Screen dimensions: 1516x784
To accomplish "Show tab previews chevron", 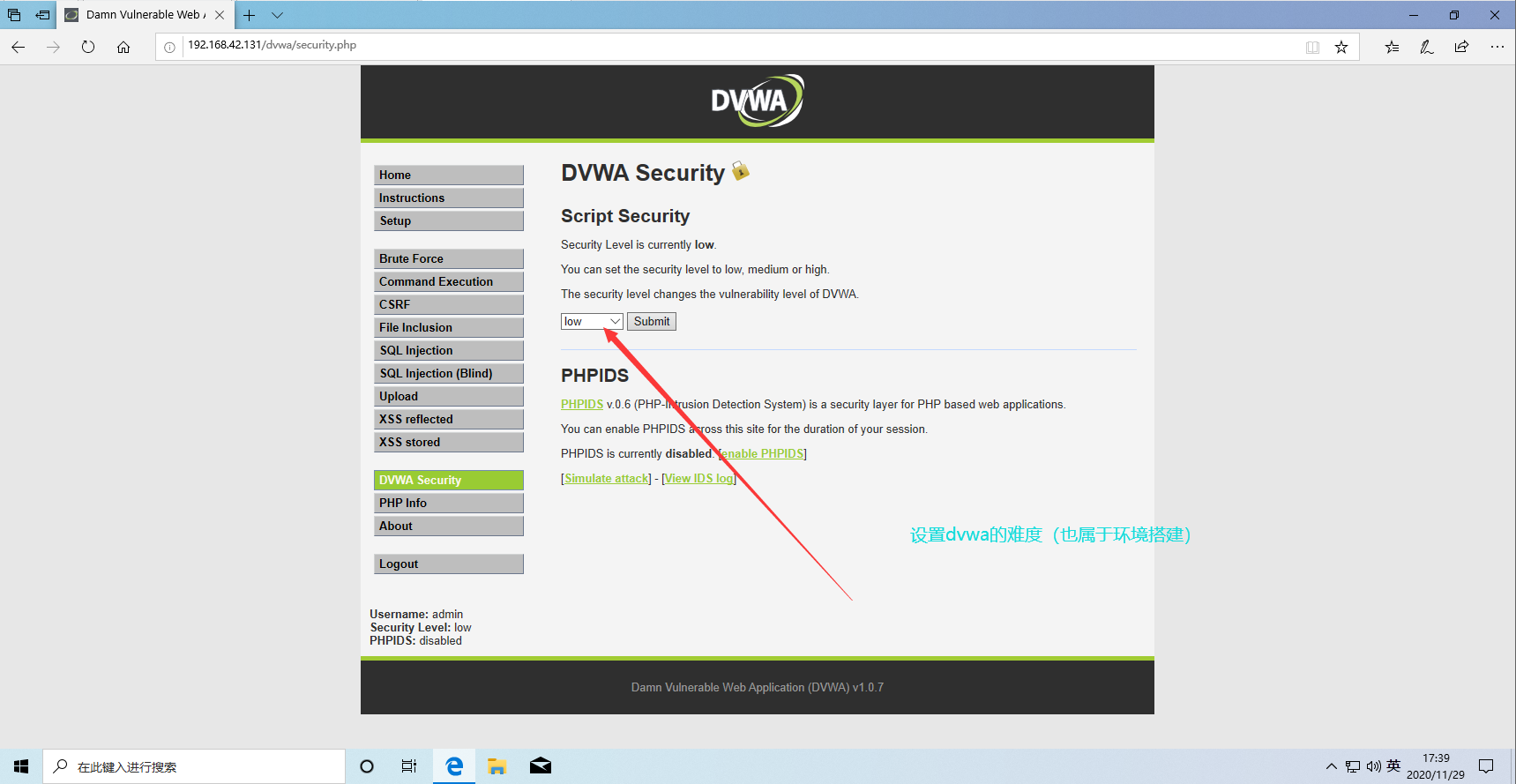I will pos(277,15).
